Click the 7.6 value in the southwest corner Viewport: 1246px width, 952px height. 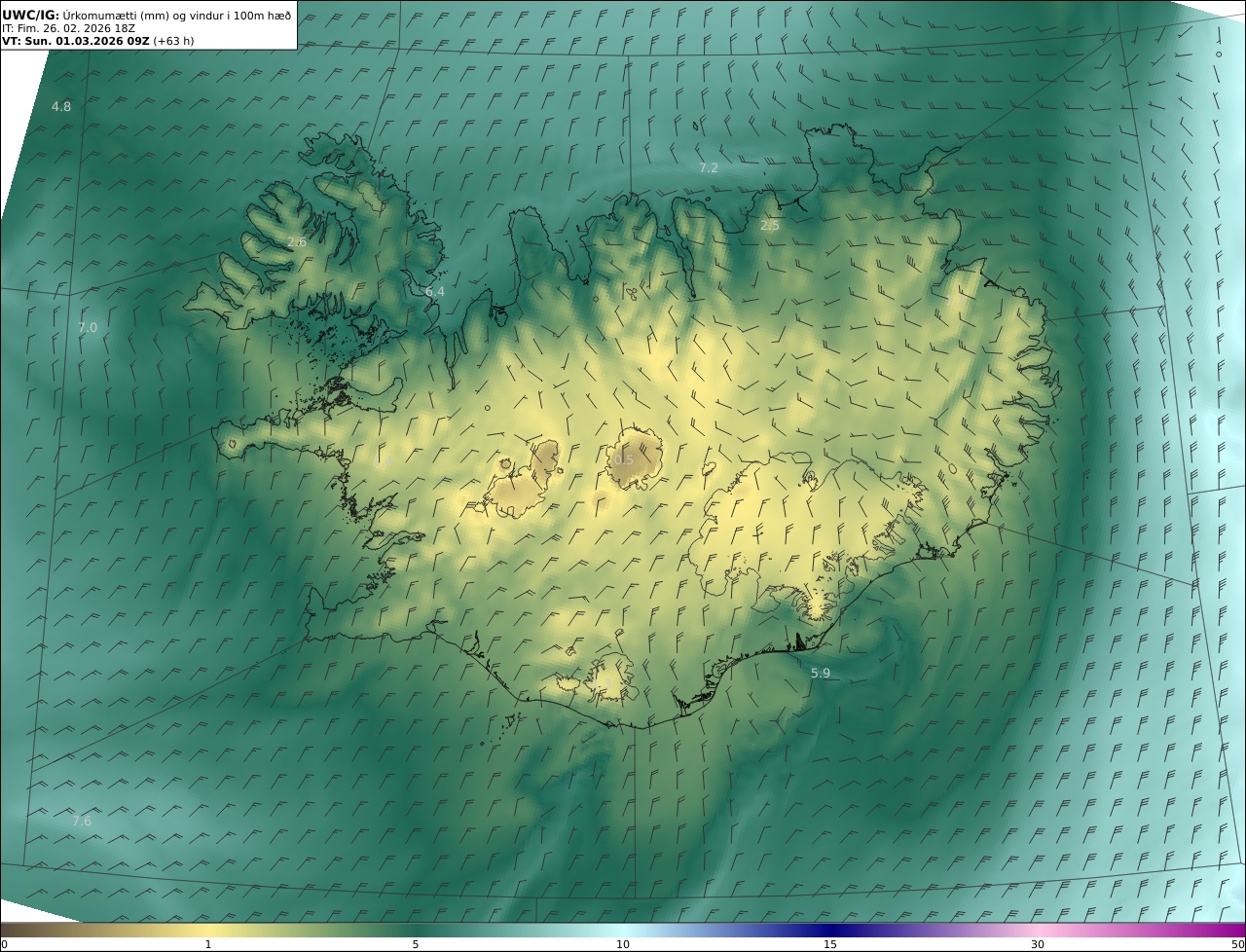(x=82, y=822)
